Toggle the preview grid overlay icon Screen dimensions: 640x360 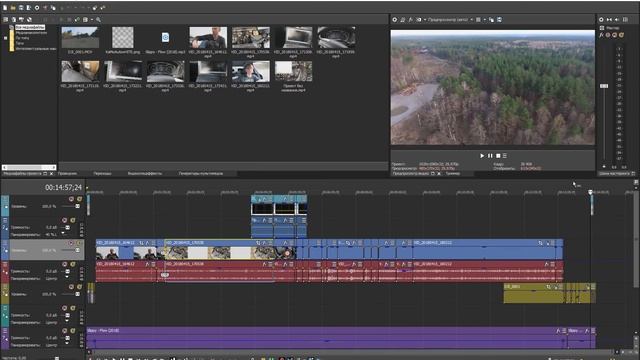point(478,20)
